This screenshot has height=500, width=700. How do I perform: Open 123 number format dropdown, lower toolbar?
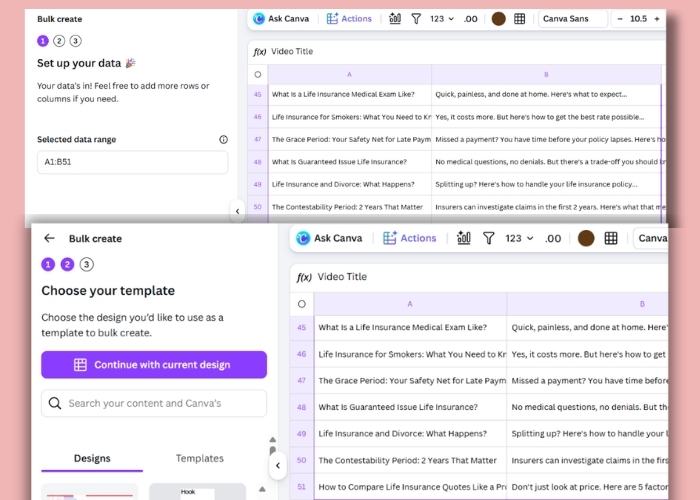pyautogui.click(x=519, y=238)
